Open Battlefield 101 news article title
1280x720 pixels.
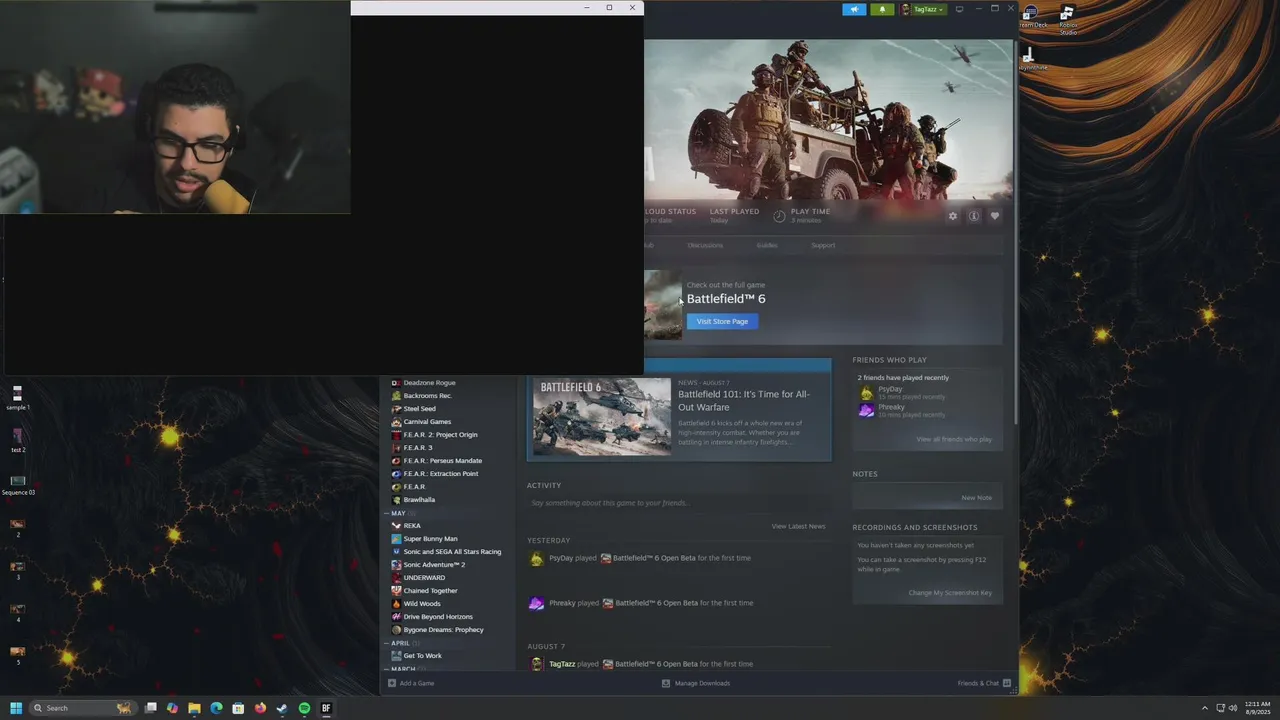coord(744,400)
